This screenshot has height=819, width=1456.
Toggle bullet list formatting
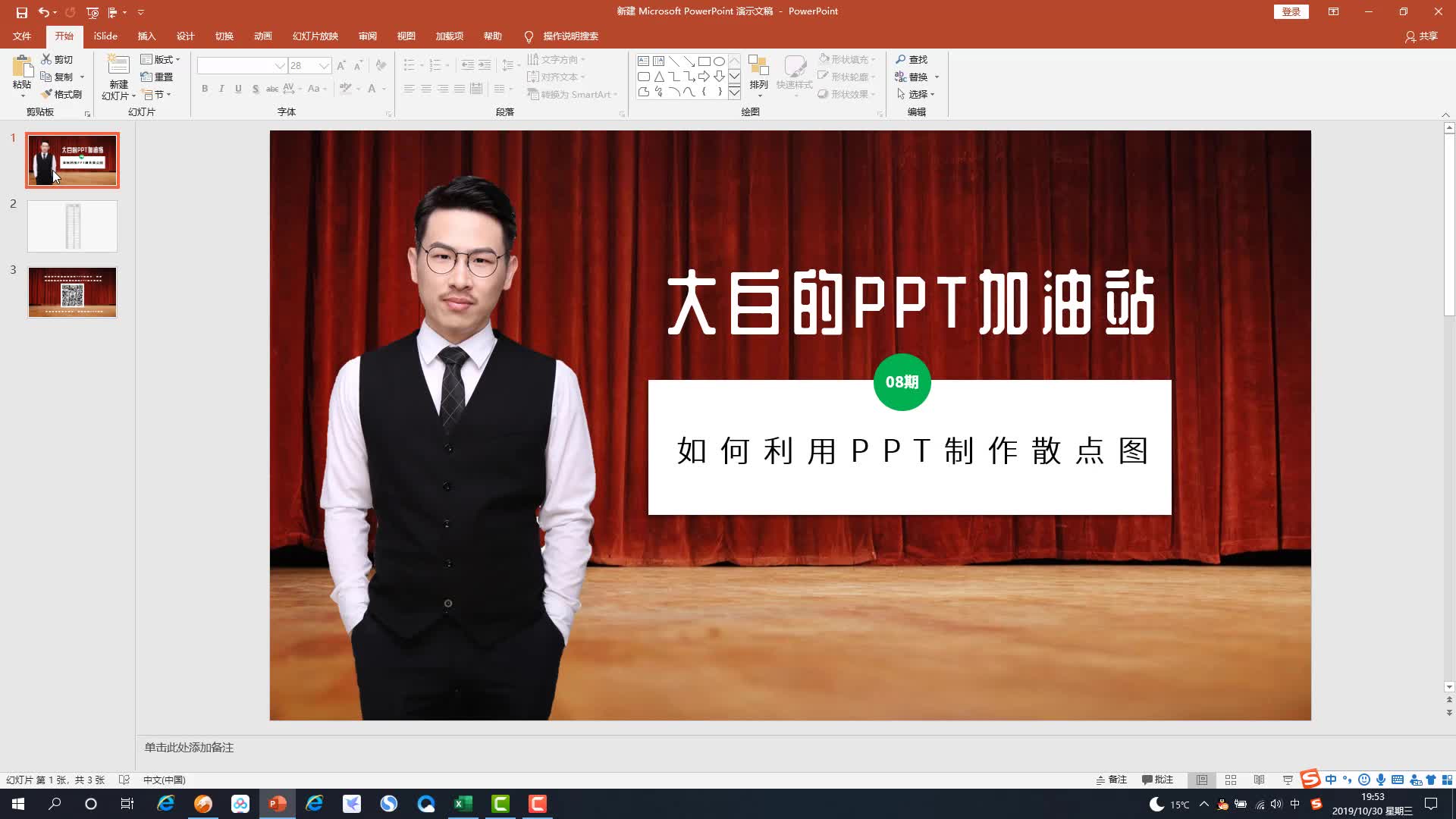410,64
